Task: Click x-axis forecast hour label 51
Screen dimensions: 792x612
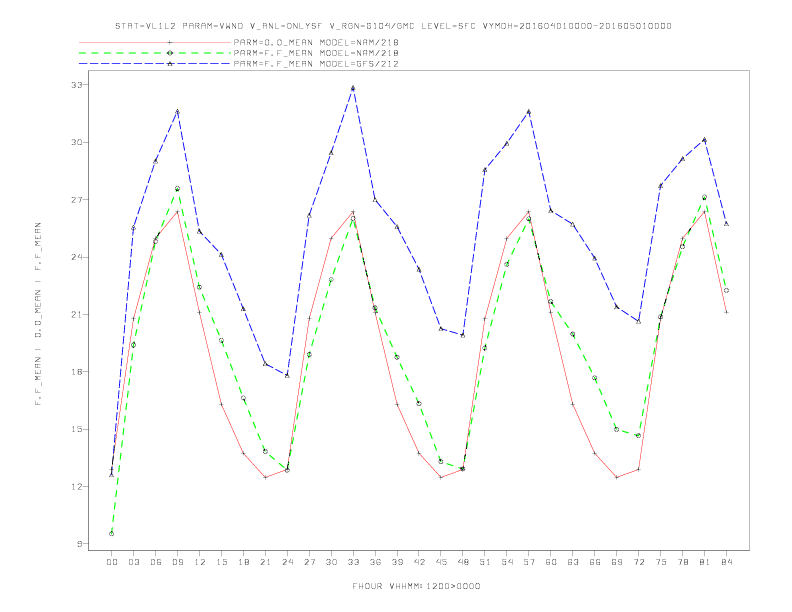Action: 485,562
